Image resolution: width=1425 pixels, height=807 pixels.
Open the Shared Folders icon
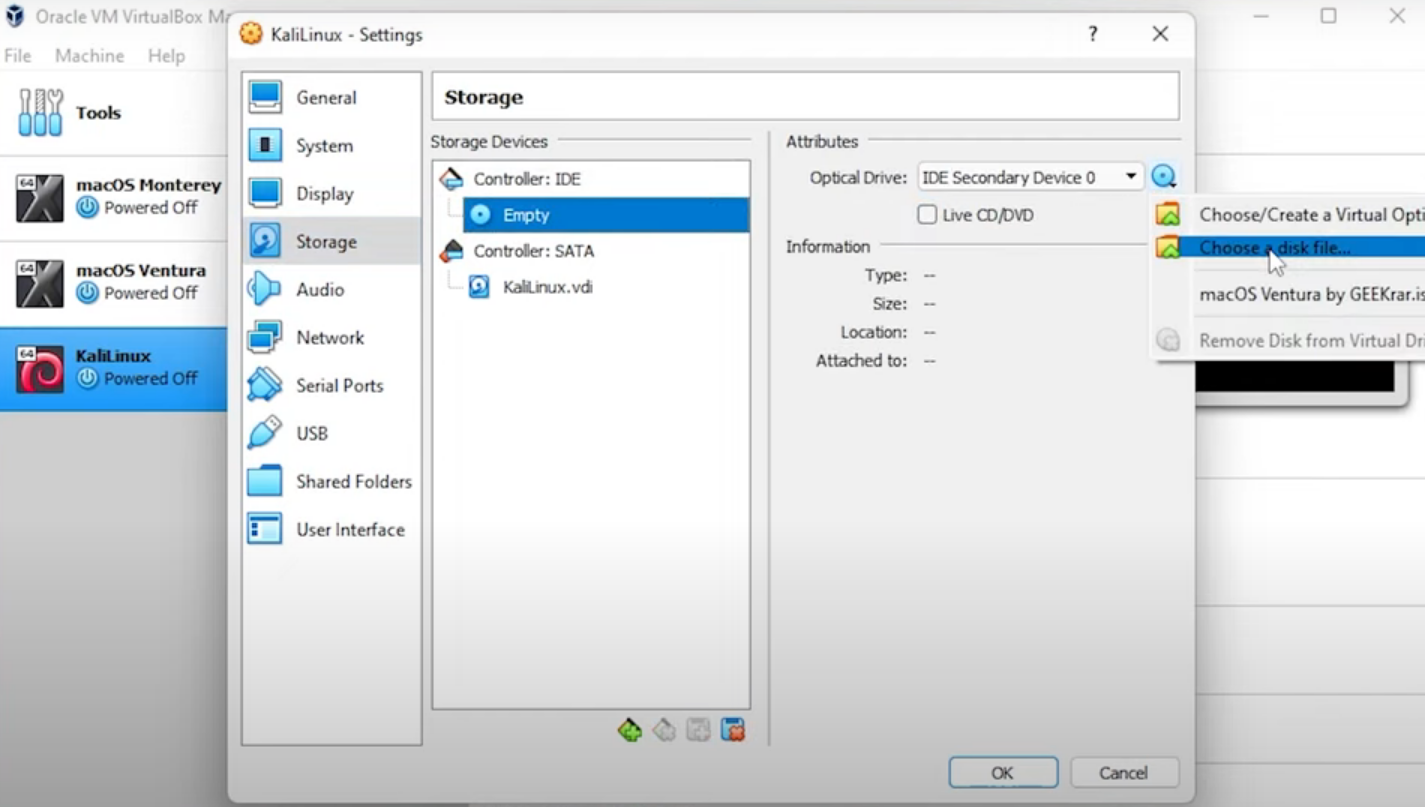pyautogui.click(x=265, y=481)
